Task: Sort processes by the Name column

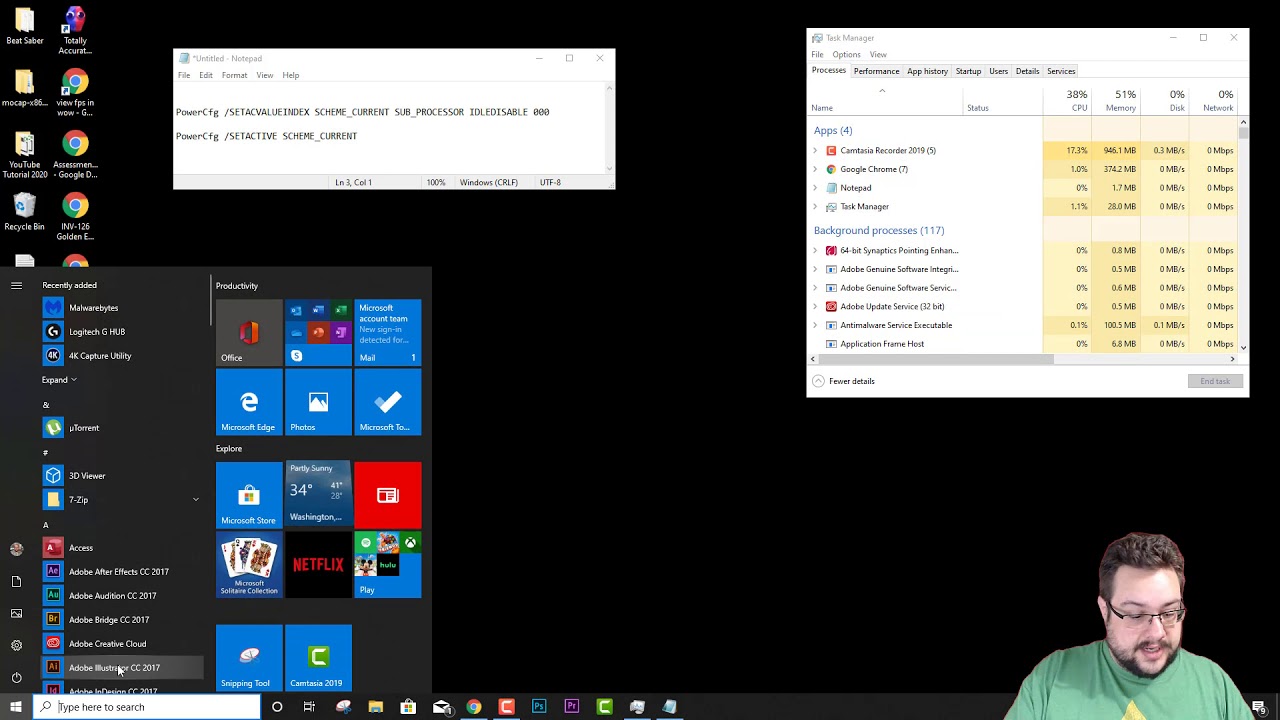Action: [885, 101]
